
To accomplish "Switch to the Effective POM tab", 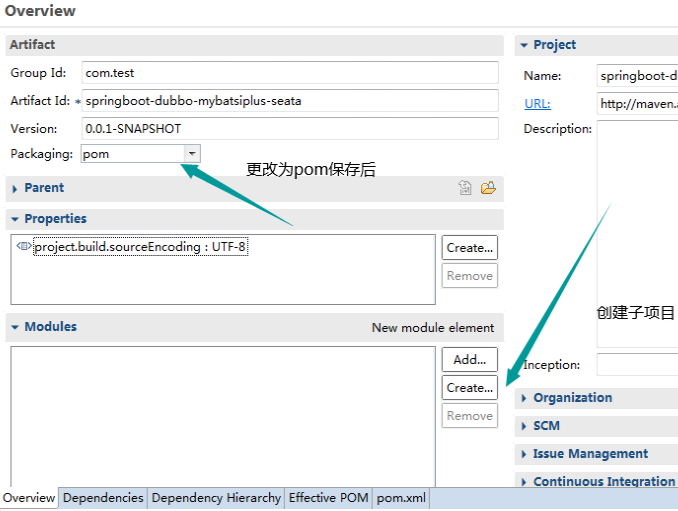I will [328, 498].
